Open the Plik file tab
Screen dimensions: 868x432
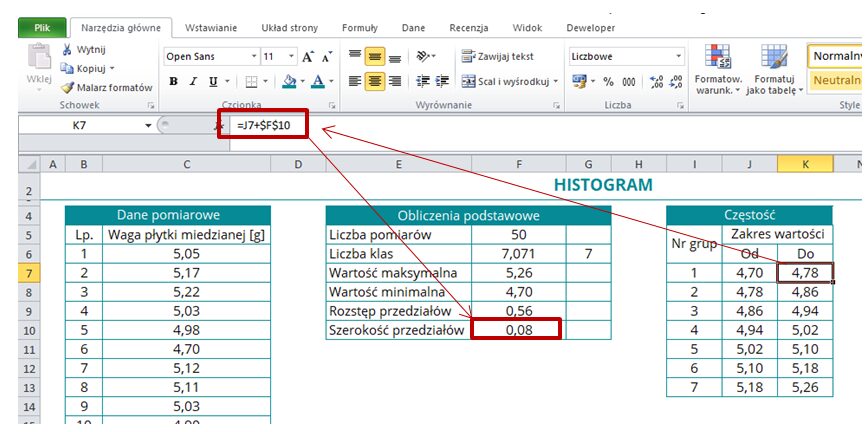point(42,28)
